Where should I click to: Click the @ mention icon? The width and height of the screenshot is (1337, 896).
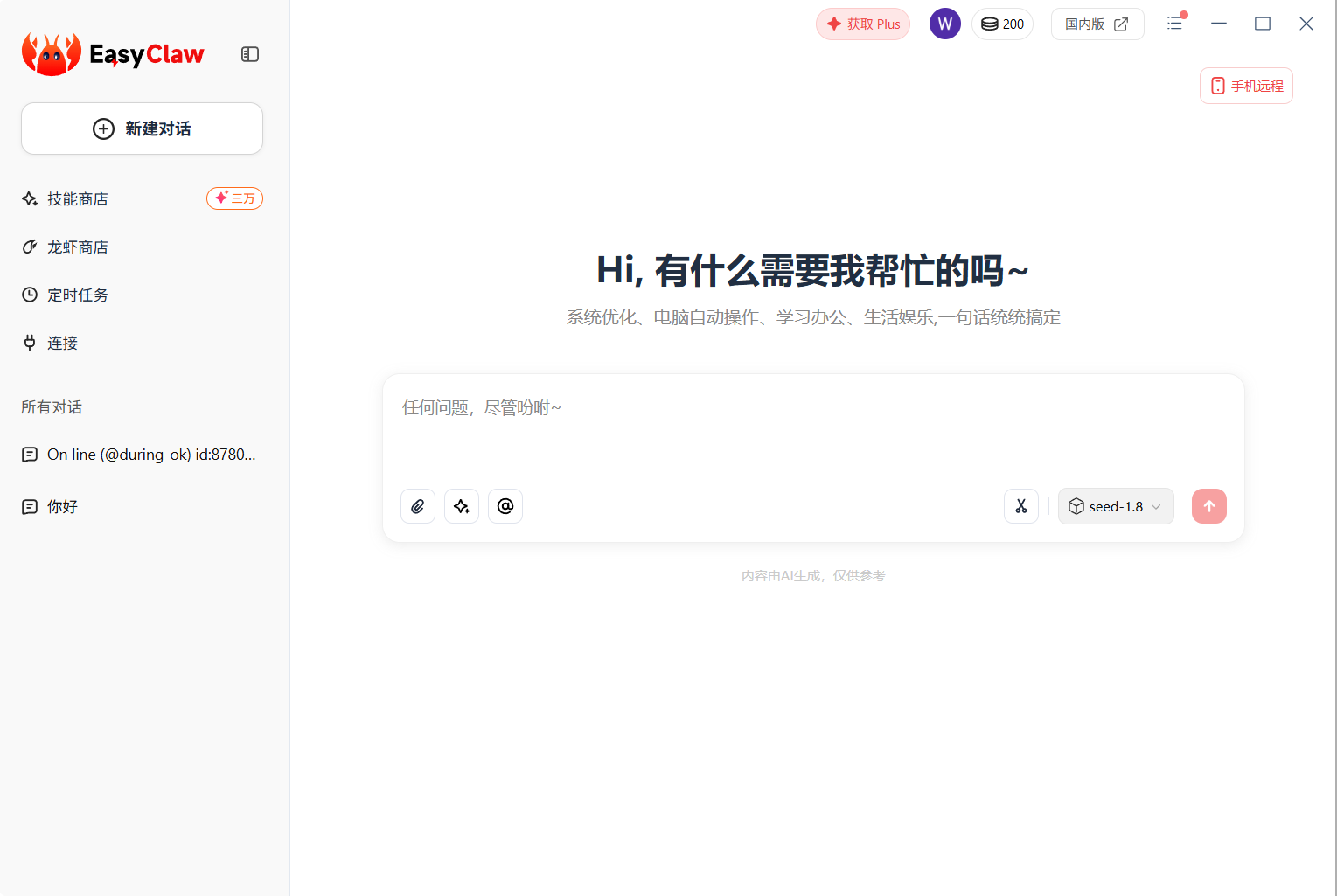coord(505,506)
